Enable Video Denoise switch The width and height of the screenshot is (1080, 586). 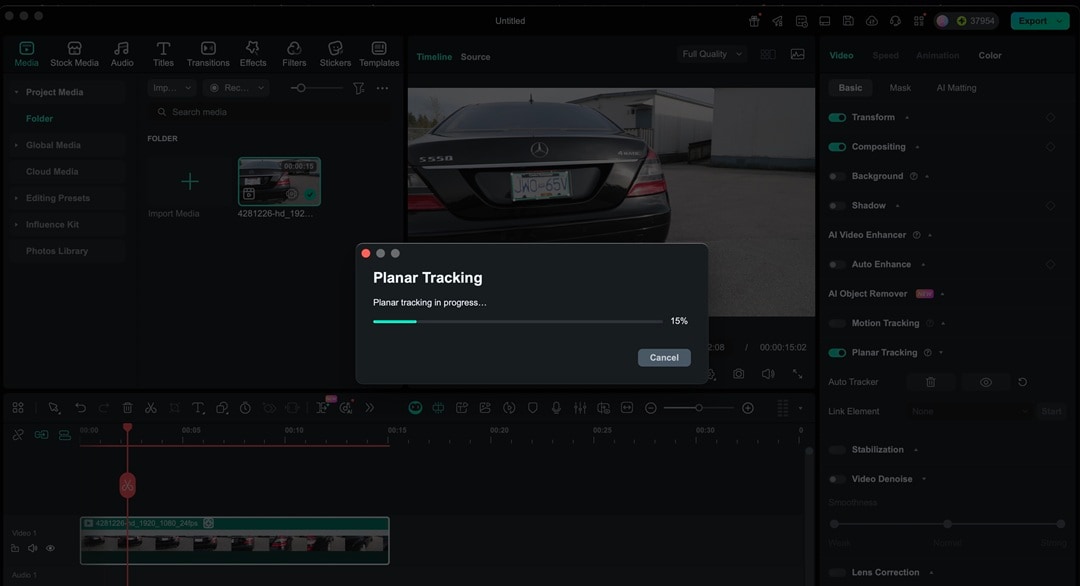point(837,479)
